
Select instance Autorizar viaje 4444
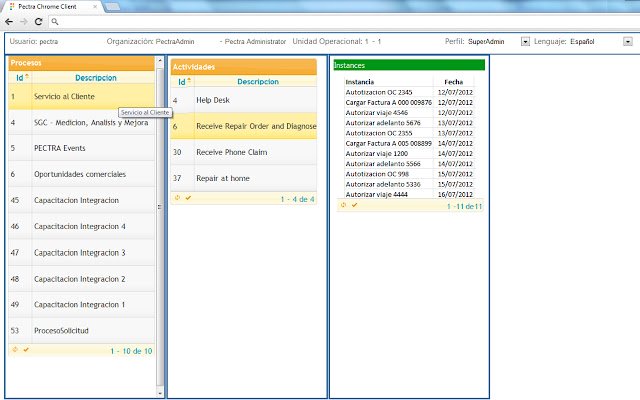[409, 194]
